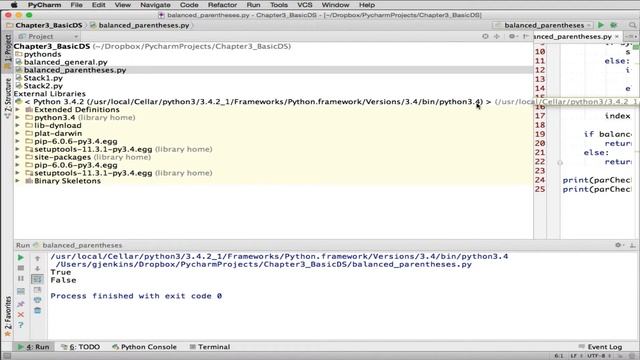
Task: Rerun balanced_parentheses in the Run panel
Action: click(x=20, y=258)
